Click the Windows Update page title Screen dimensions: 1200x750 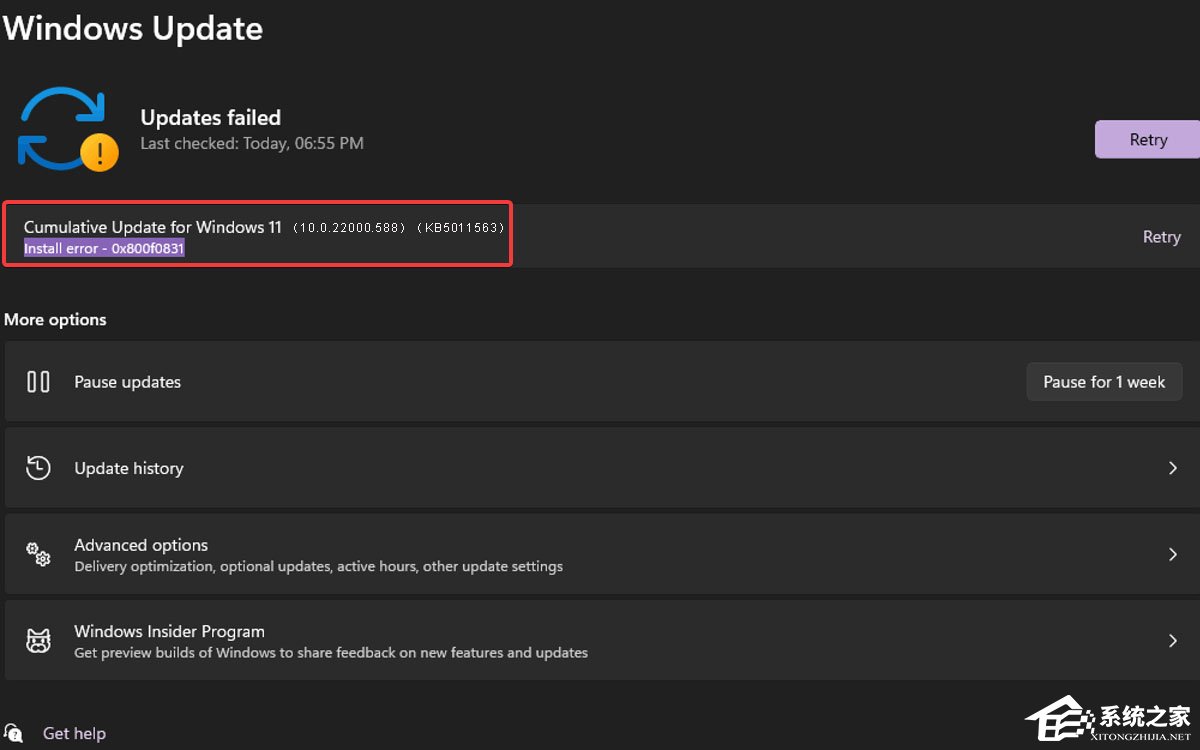click(133, 27)
